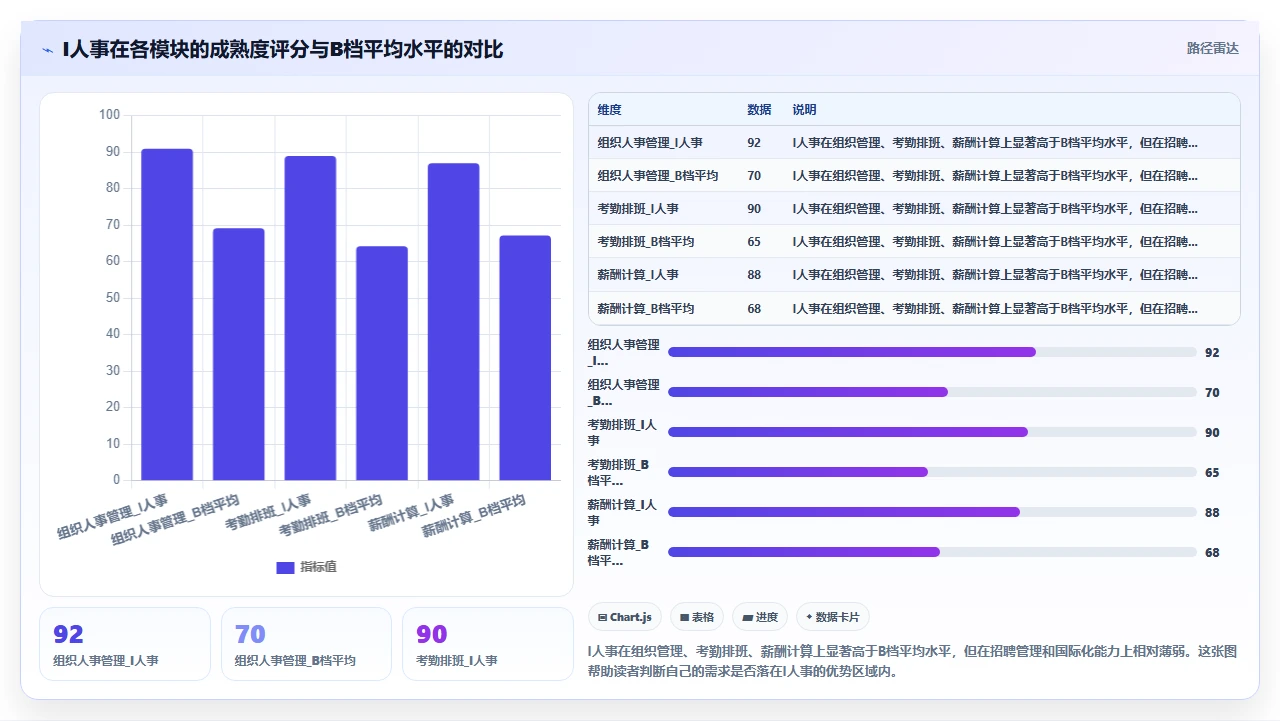Click the 数据 column header
Viewport: 1280px width, 721px height.
click(x=759, y=110)
